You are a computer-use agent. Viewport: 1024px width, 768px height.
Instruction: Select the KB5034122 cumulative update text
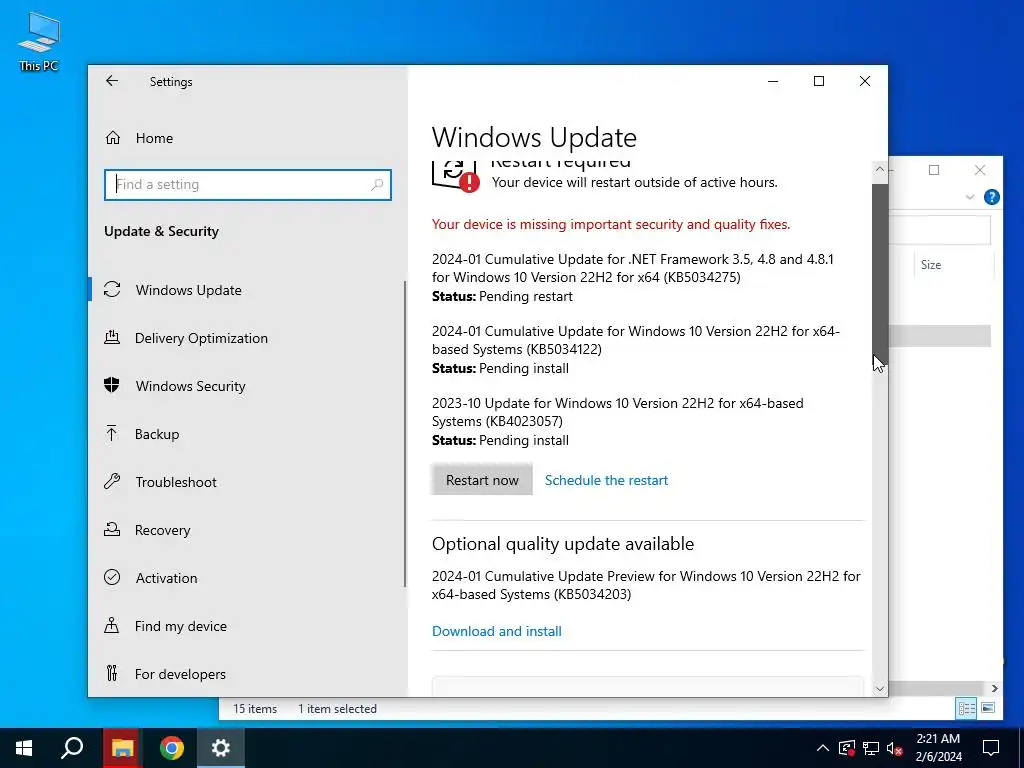[x=635, y=340]
